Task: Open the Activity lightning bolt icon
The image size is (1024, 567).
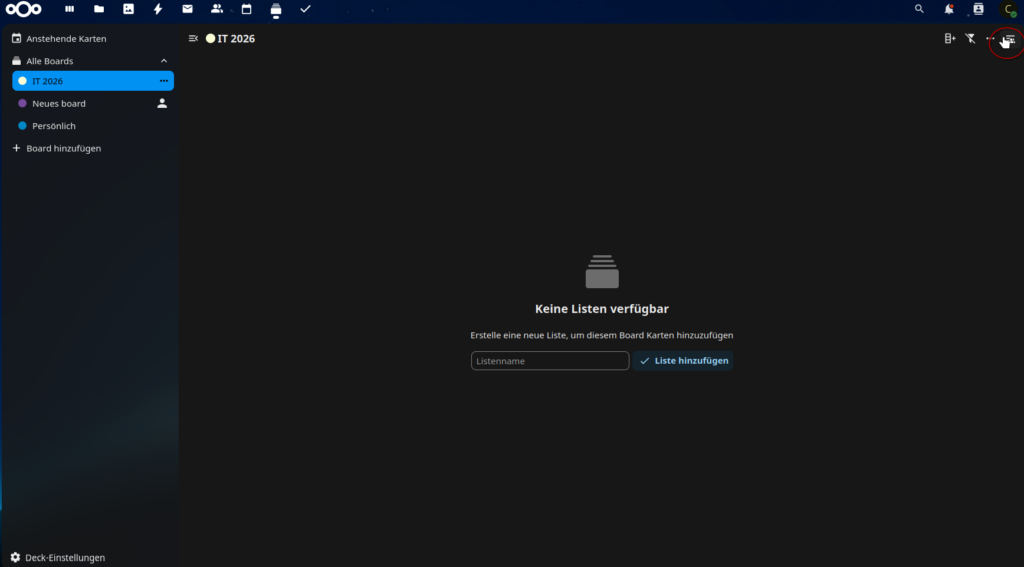Action: tap(158, 9)
